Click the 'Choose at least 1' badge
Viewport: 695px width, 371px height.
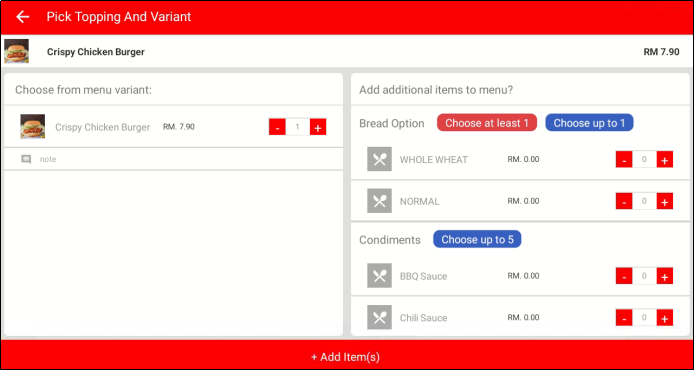[x=487, y=123]
